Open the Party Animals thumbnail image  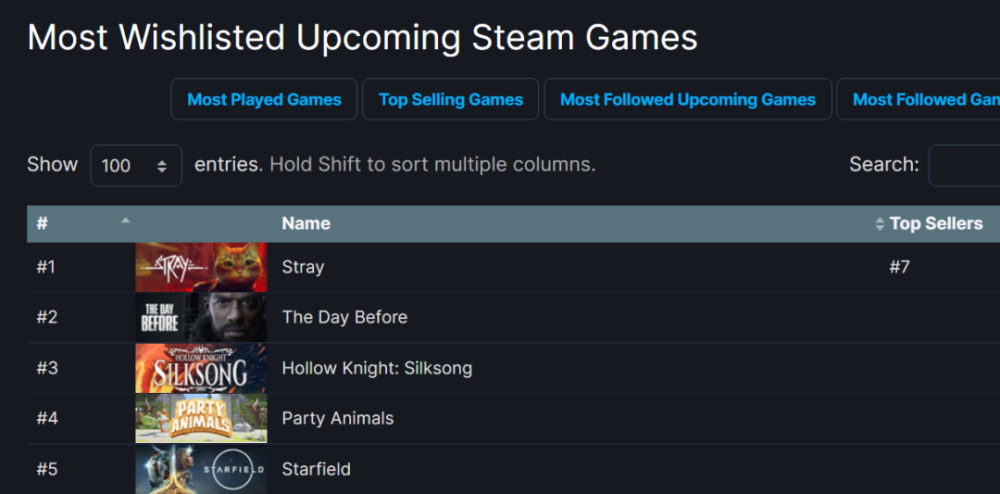pos(201,418)
